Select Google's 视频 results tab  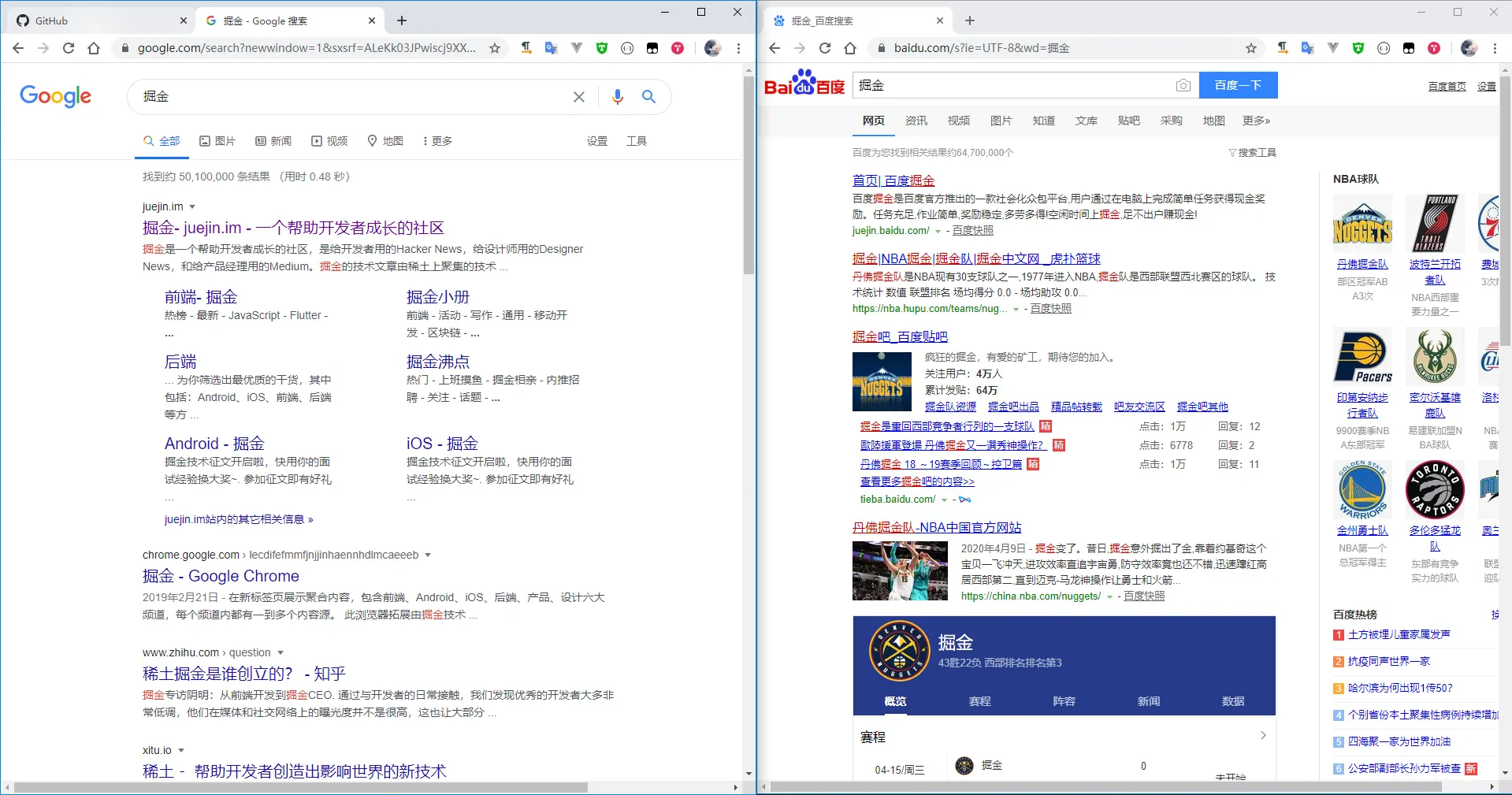coord(329,141)
